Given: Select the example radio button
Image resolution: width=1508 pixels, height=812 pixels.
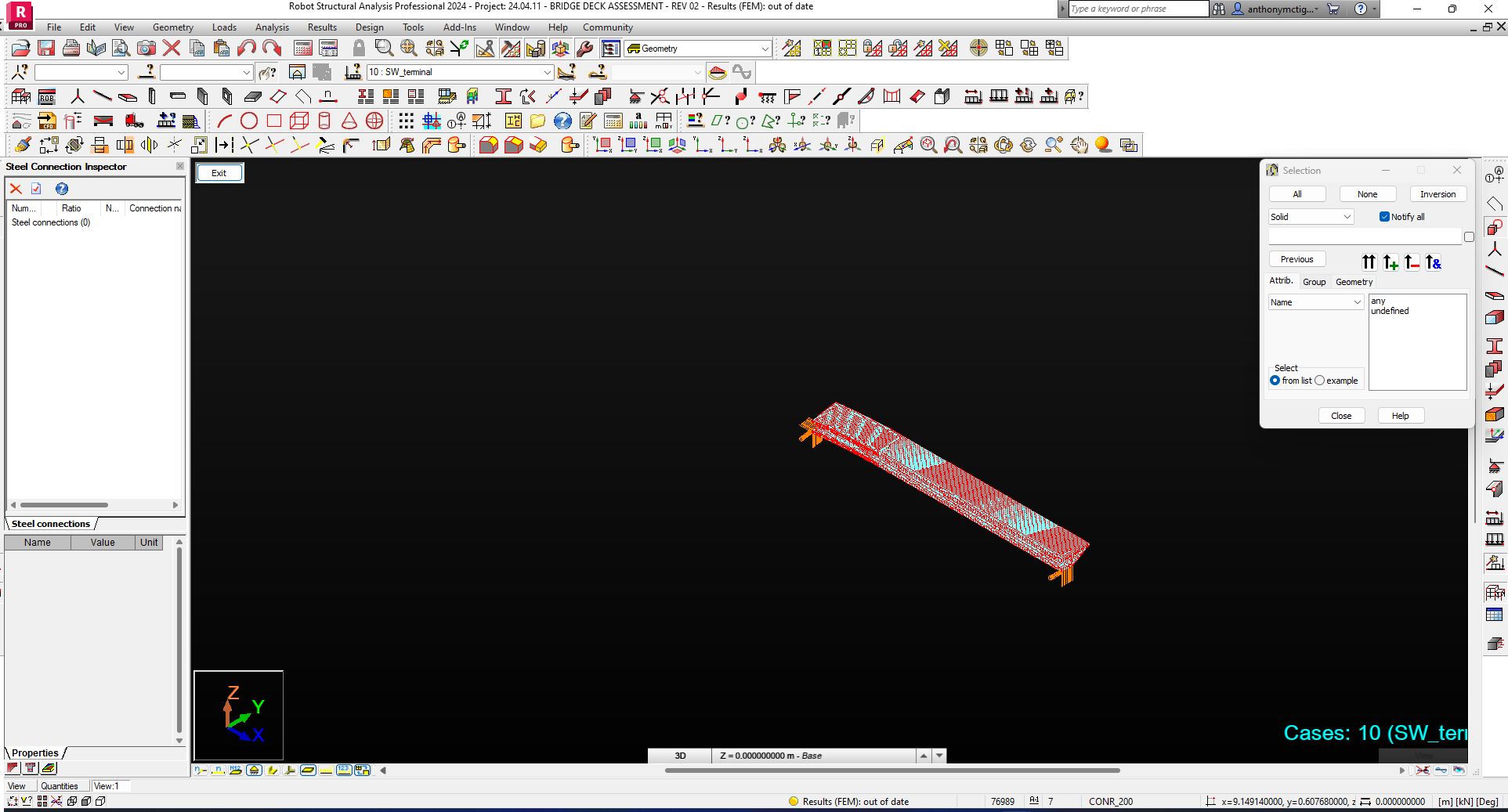Looking at the screenshot, I should [x=1321, y=381].
